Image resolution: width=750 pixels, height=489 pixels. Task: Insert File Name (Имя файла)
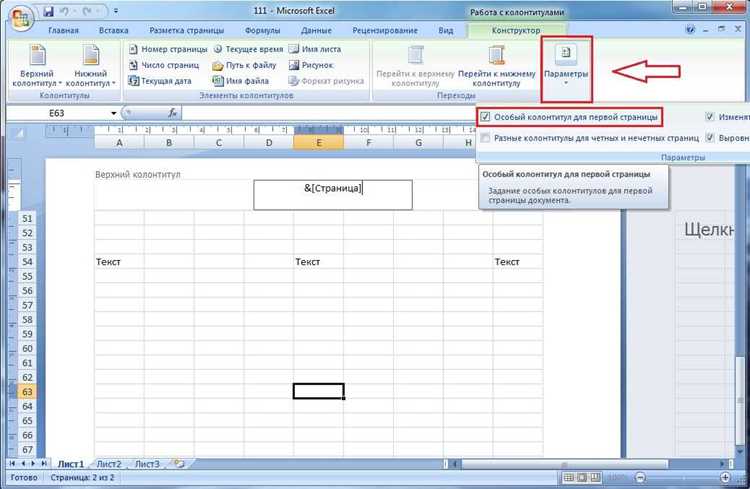tap(241, 81)
